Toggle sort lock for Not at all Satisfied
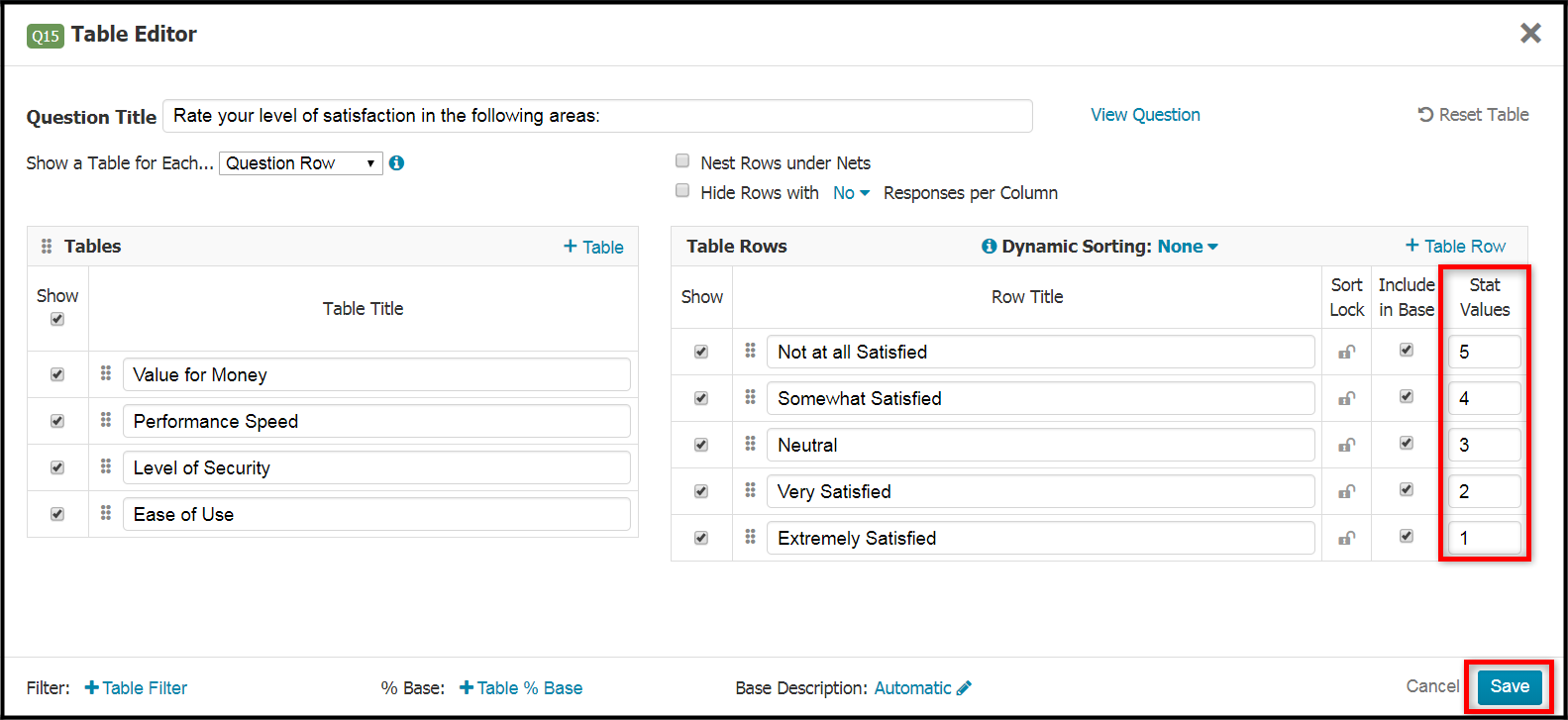The width and height of the screenshot is (1568, 720). [x=1346, y=352]
